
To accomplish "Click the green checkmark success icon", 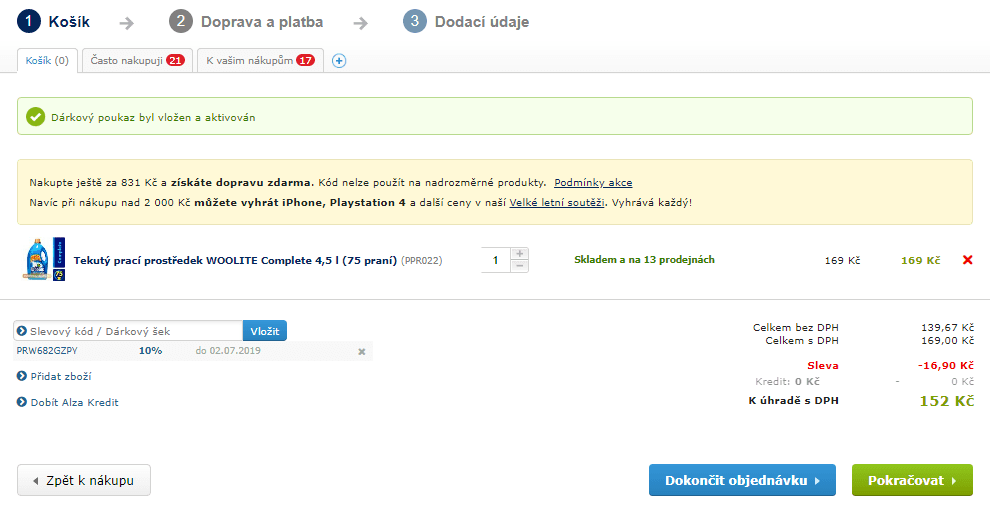I will 35,117.
